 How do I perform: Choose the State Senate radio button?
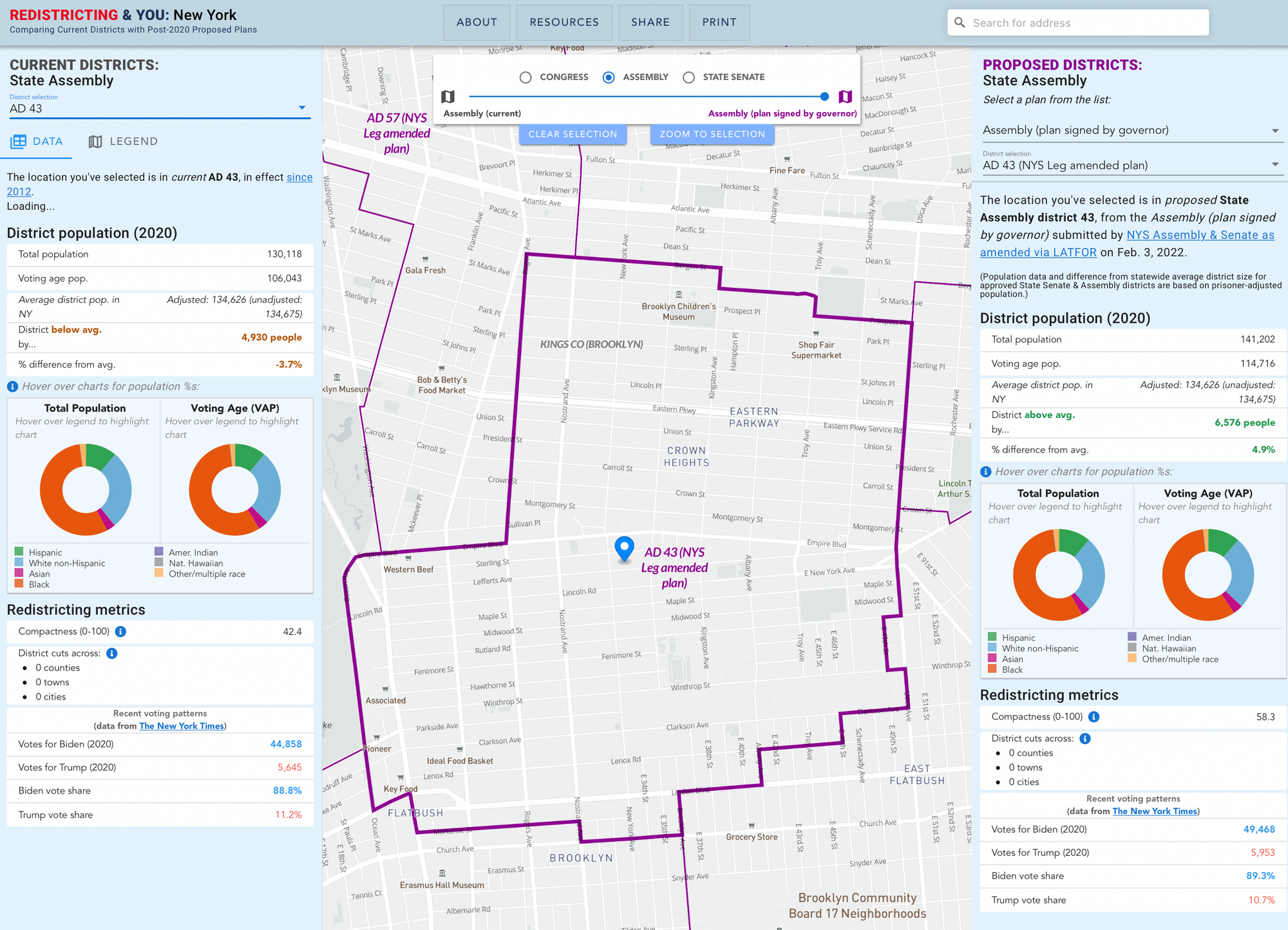tap(688, 77)
